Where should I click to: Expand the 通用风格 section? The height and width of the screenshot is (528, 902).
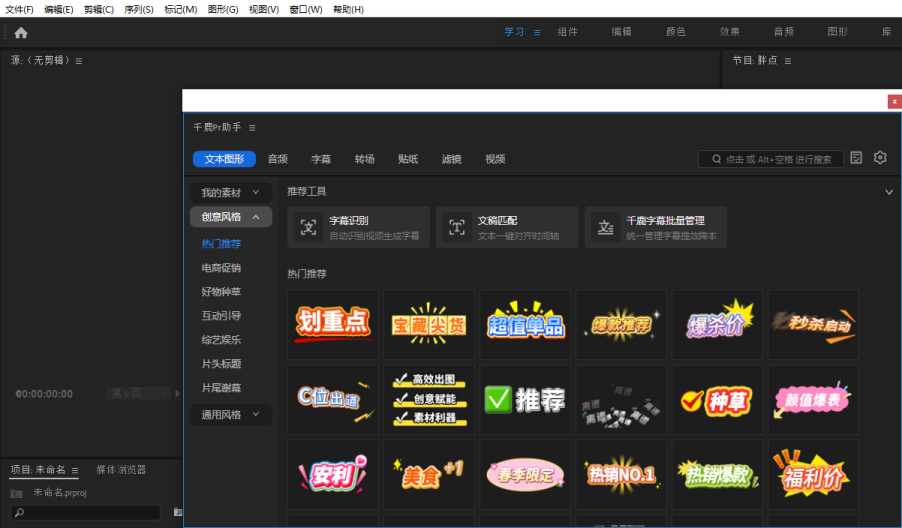[256, 414]
